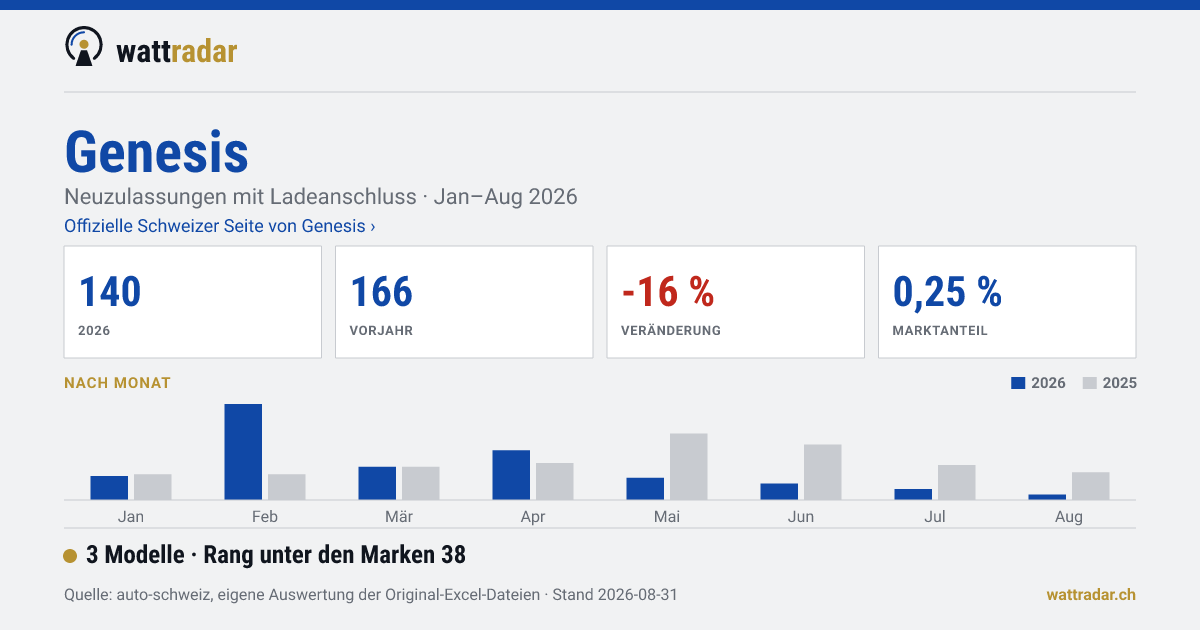Click the wattradar brand name
The image size is (1200, 630).
pyautogui.click(x=176, y=50)
